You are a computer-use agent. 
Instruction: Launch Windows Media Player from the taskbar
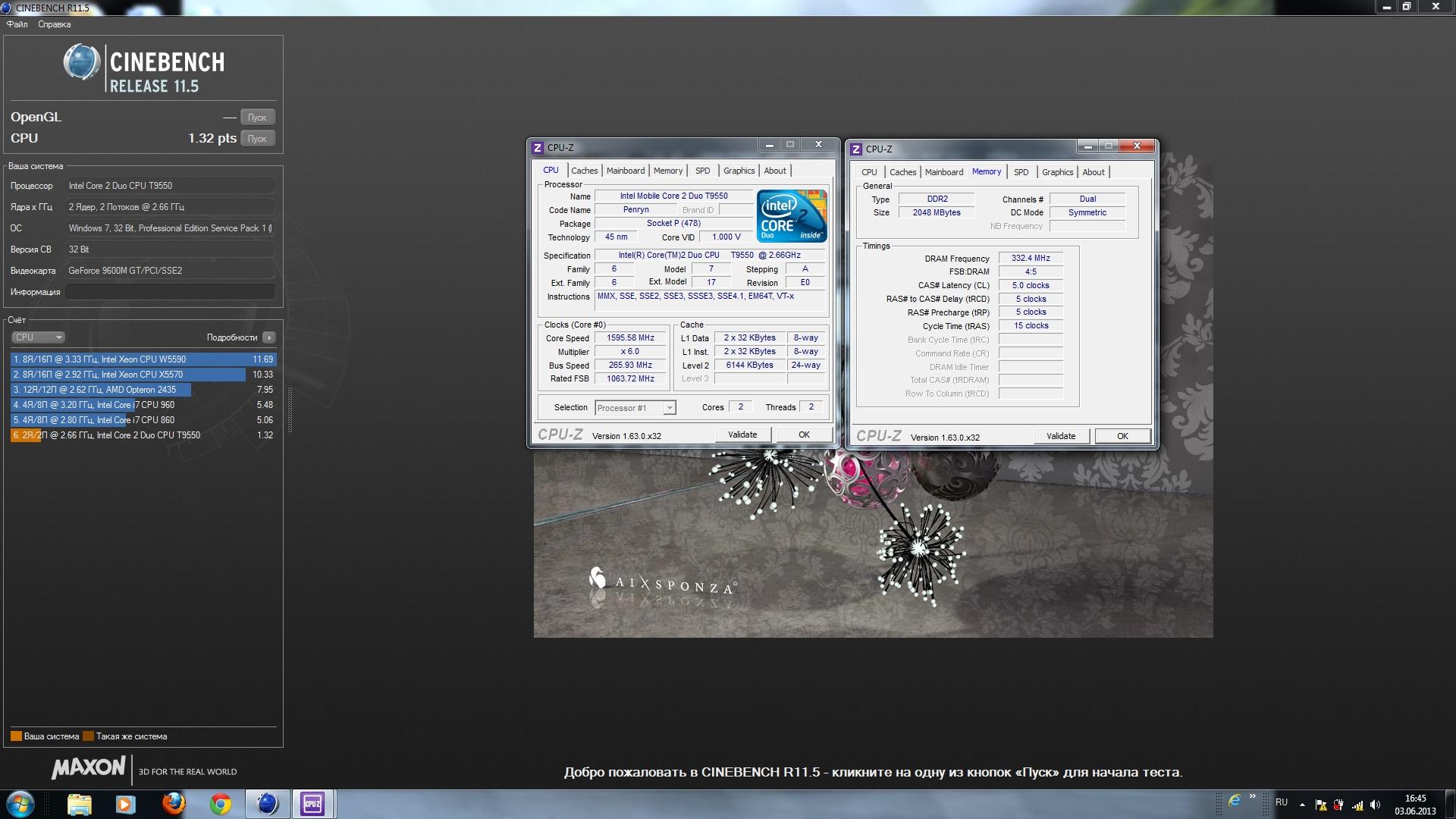(x=126, y=804)
